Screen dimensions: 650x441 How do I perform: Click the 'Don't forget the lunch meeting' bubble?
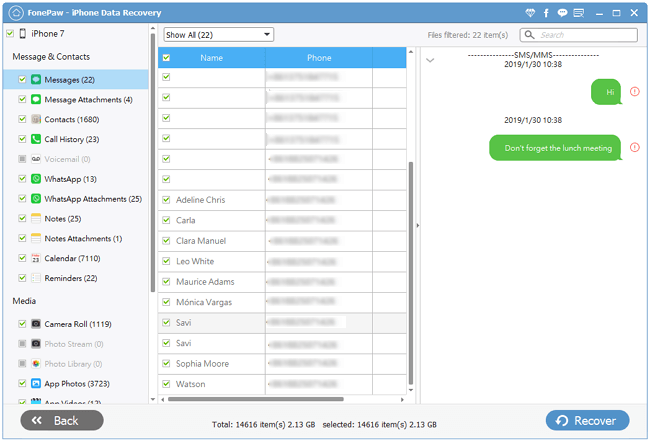556,148
